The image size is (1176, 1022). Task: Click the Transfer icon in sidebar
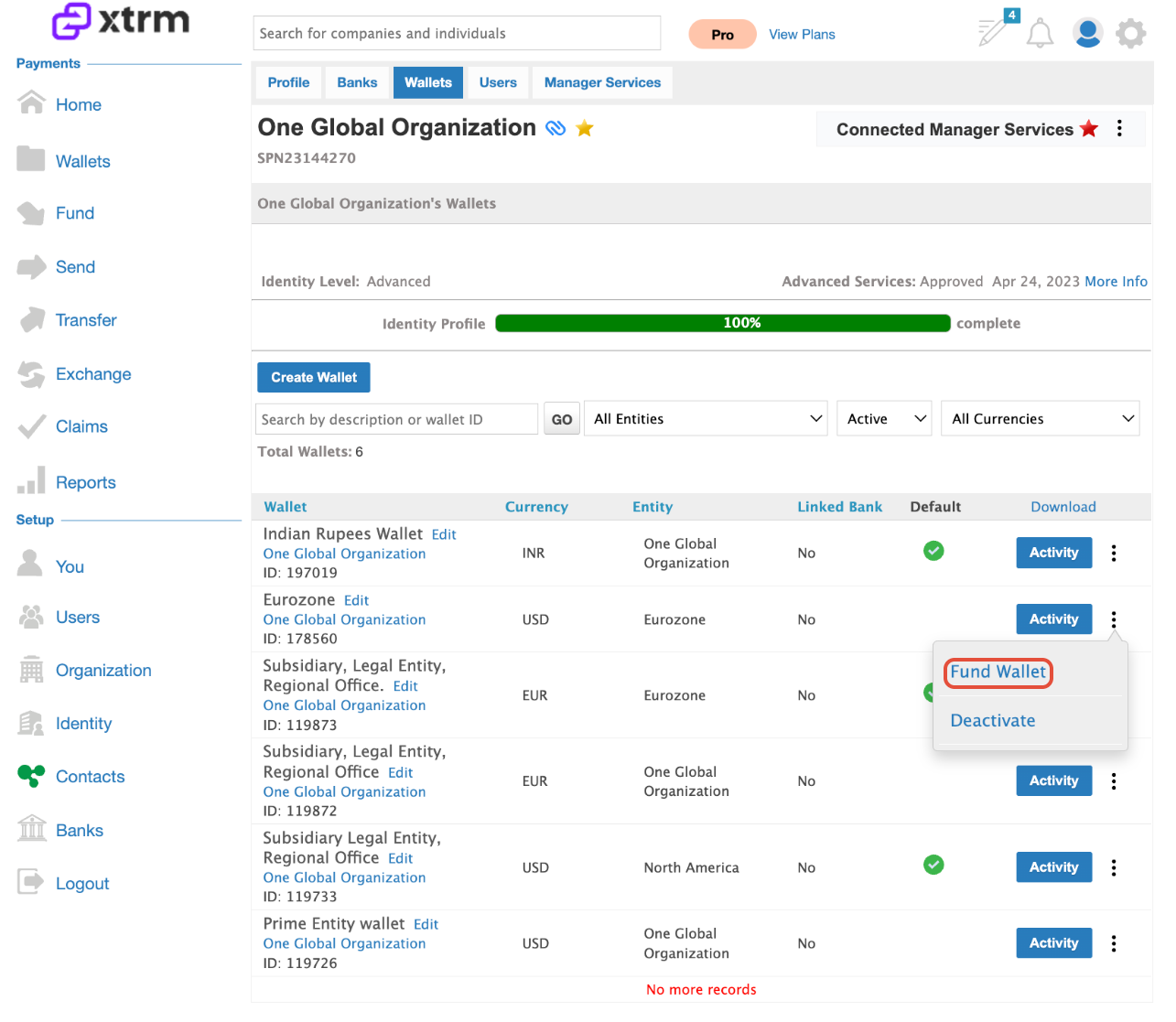[x=32, y=319]
